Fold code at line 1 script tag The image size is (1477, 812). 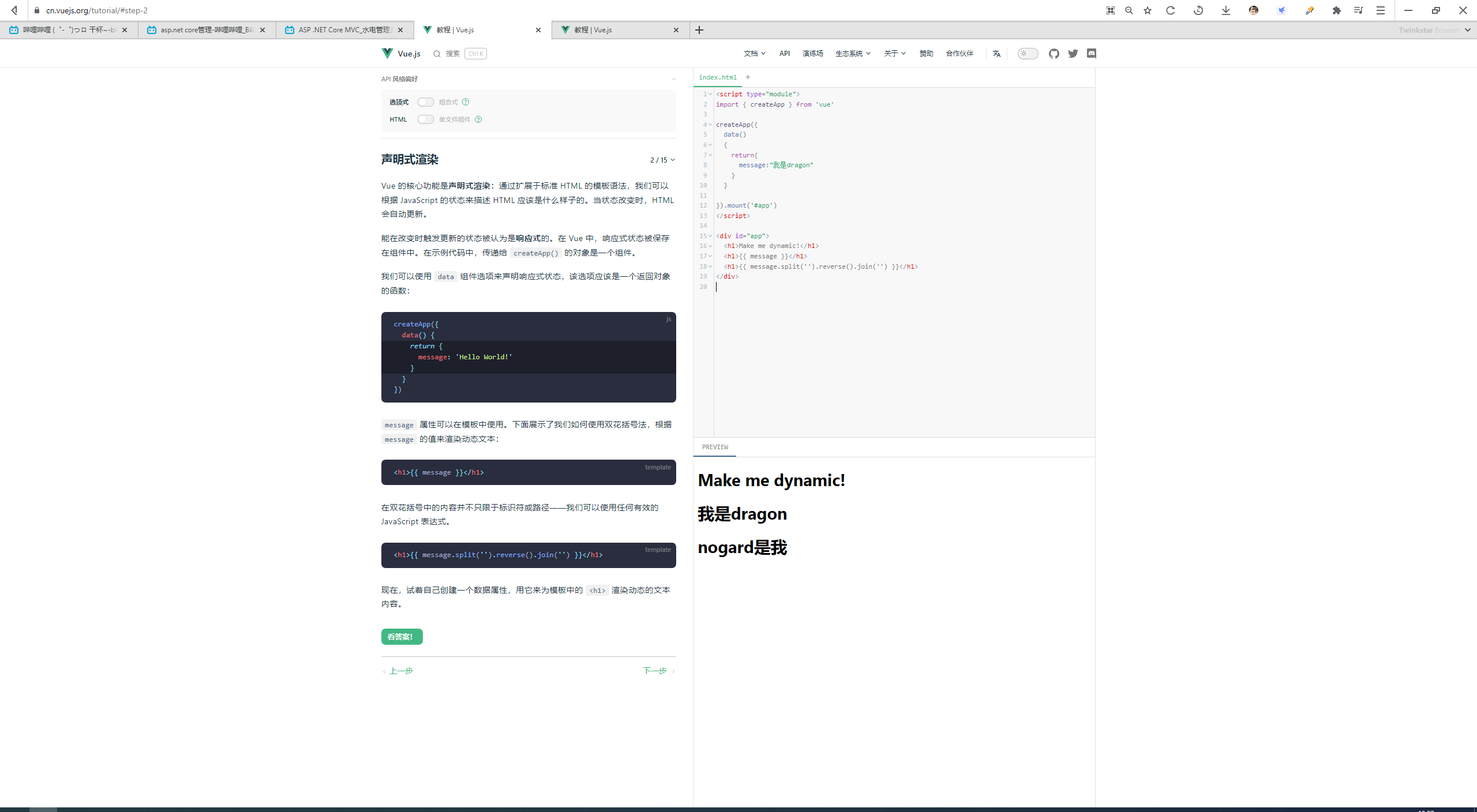710,94
